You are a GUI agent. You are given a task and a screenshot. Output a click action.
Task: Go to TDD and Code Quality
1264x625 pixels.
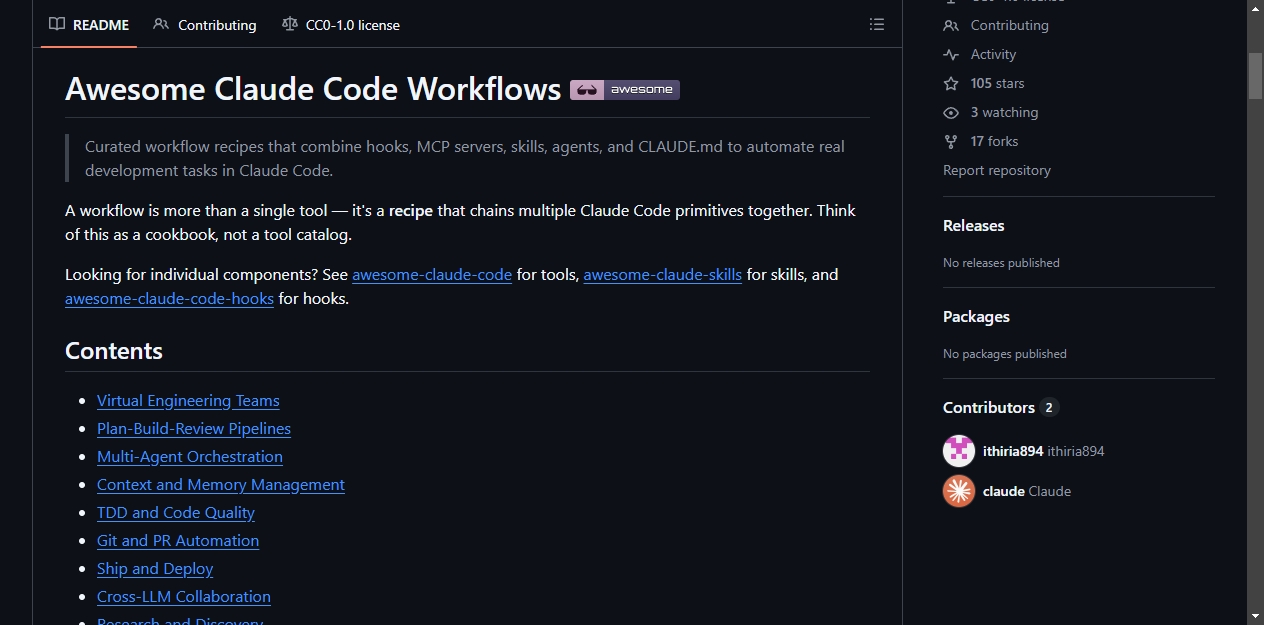[176, 513]
